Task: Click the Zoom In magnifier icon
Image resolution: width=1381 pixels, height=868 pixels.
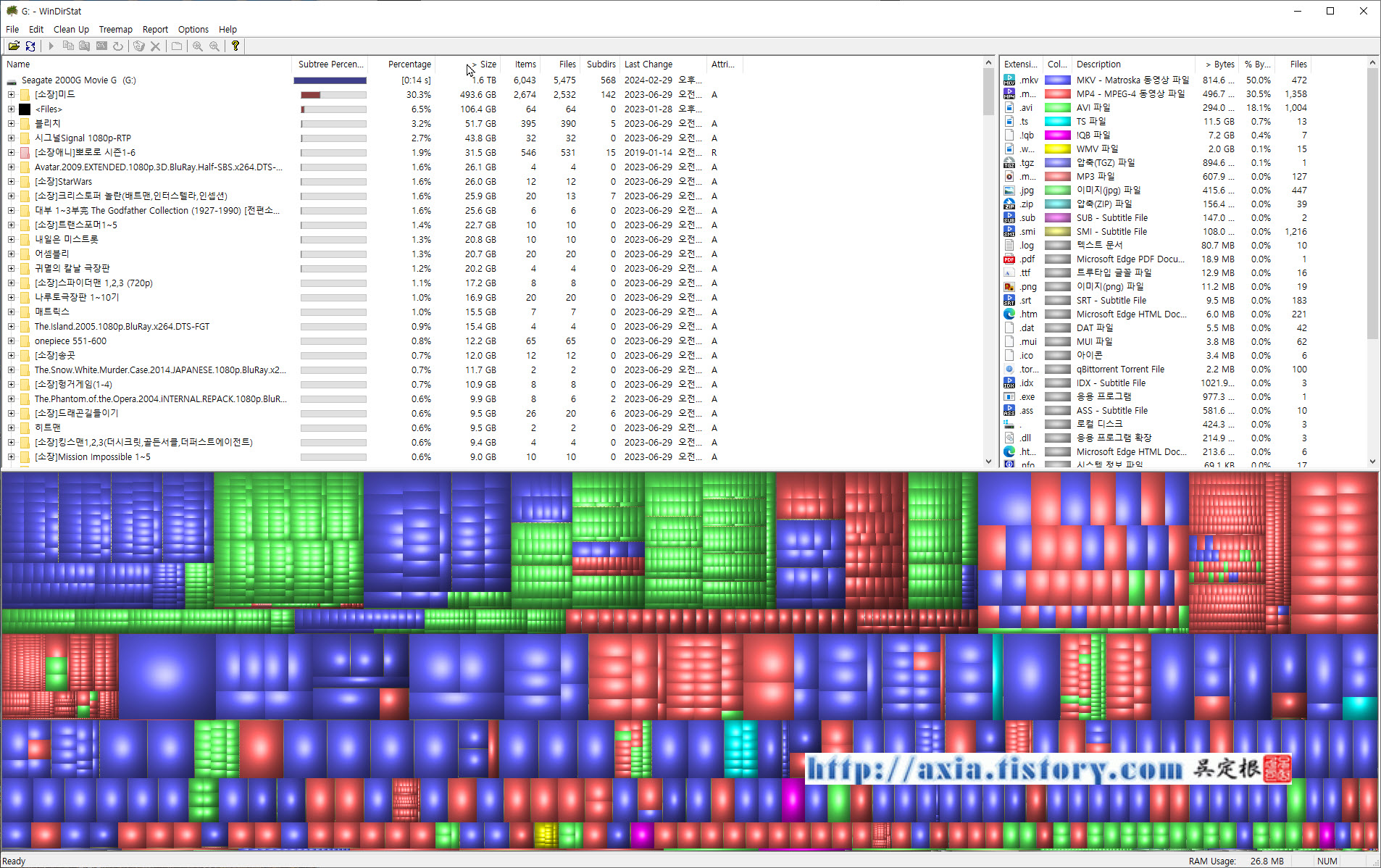Action: 198,46
